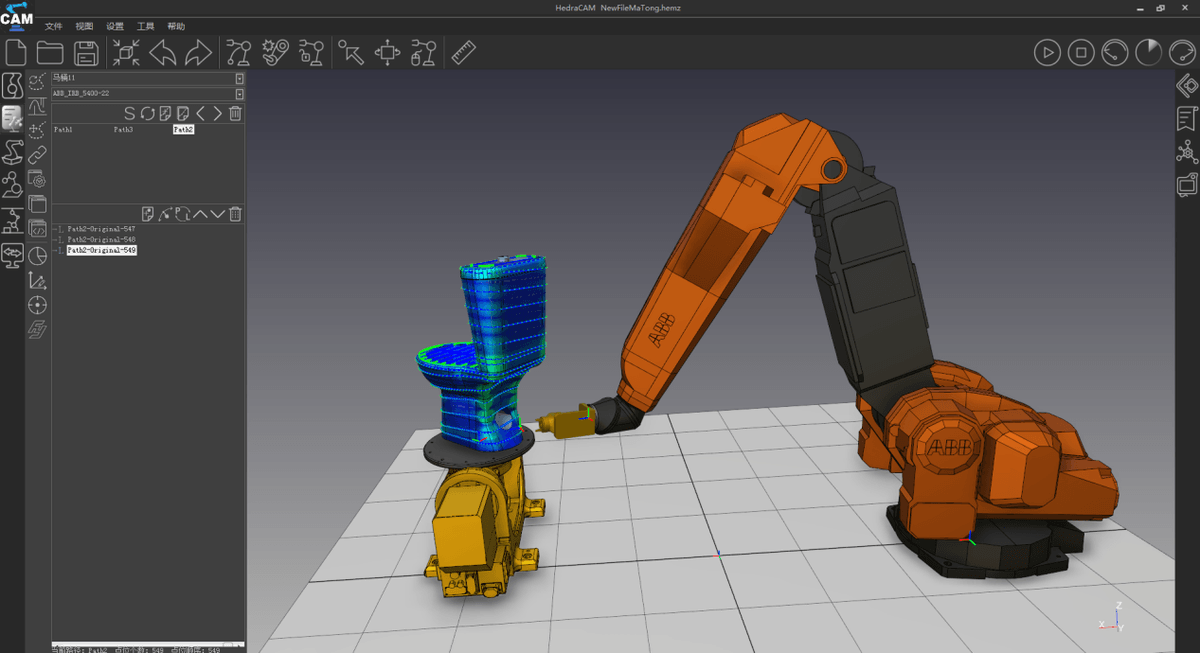Move to next path with right chevron
This screenshot has width=1200, height=653.
tap(217, 114)
